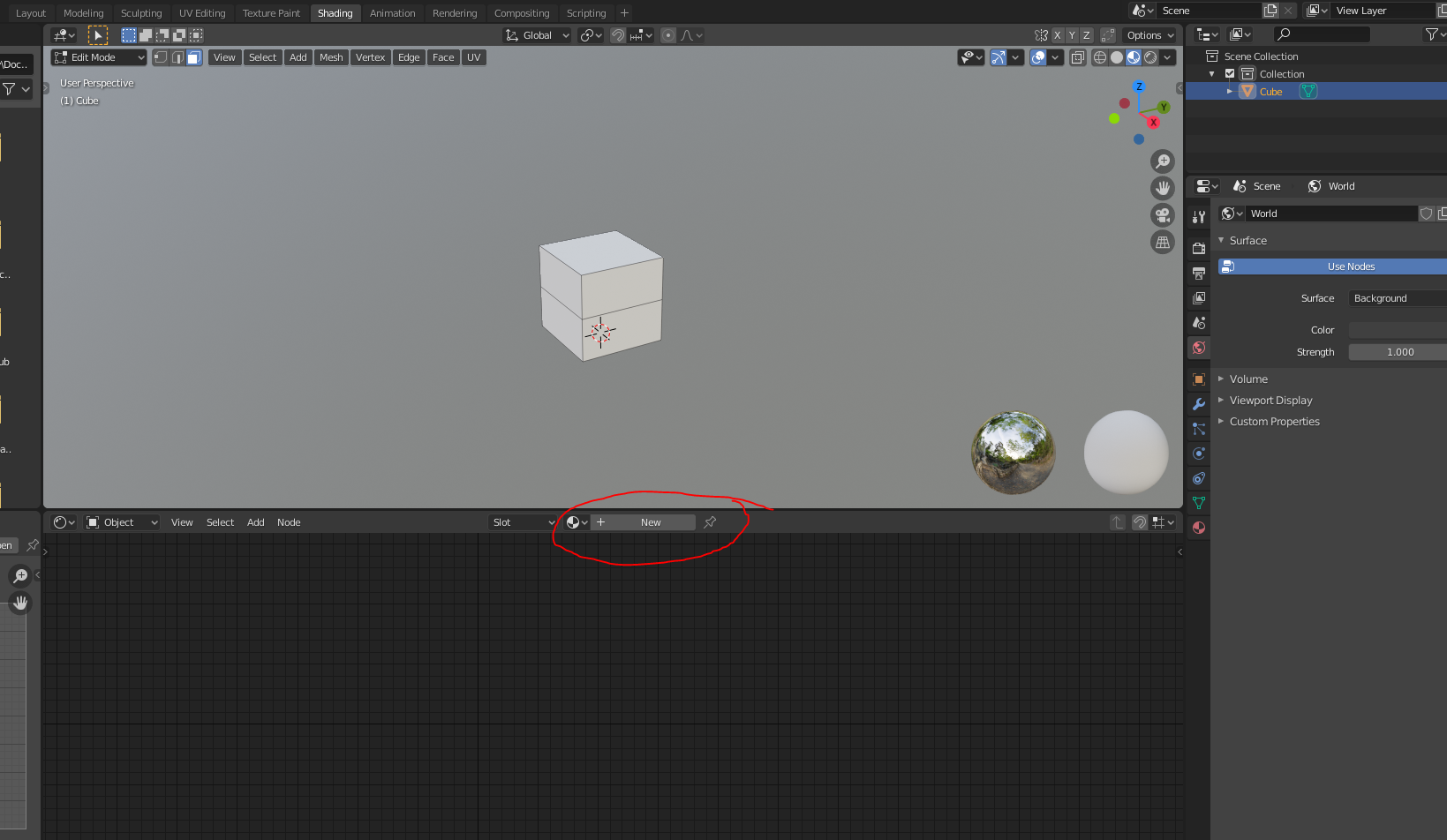1447x840 pixels.
Task: Select the Tweak tool icon in viewport header
Action: [98, 35]
